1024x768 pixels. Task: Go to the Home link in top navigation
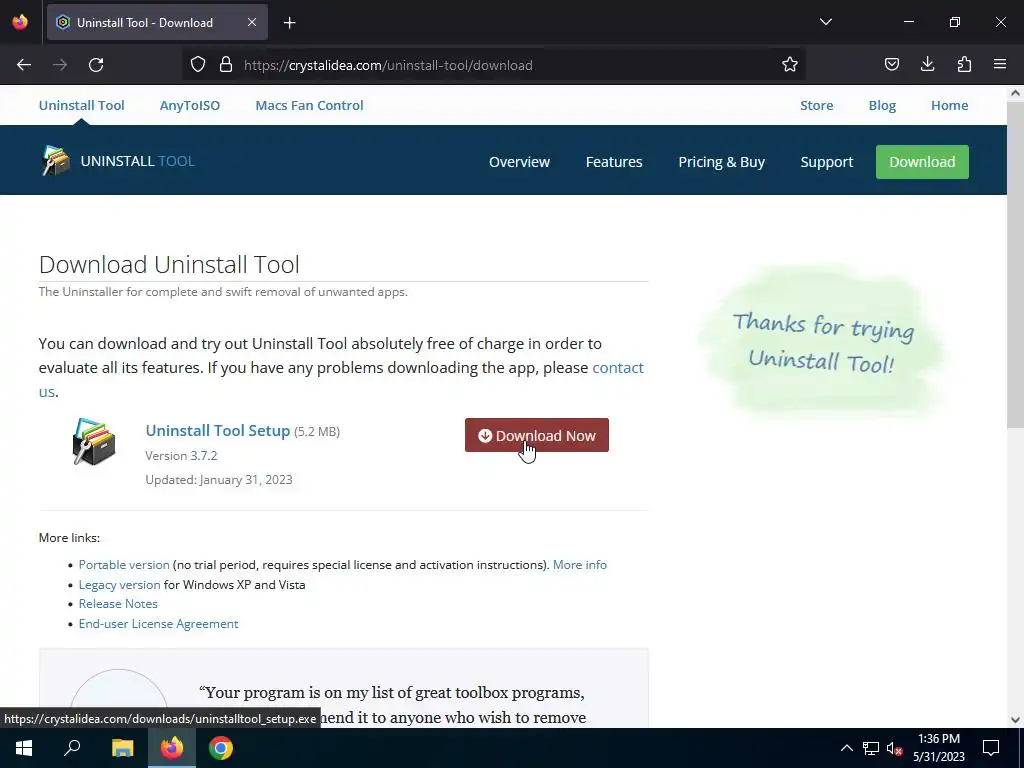point(950,105)
